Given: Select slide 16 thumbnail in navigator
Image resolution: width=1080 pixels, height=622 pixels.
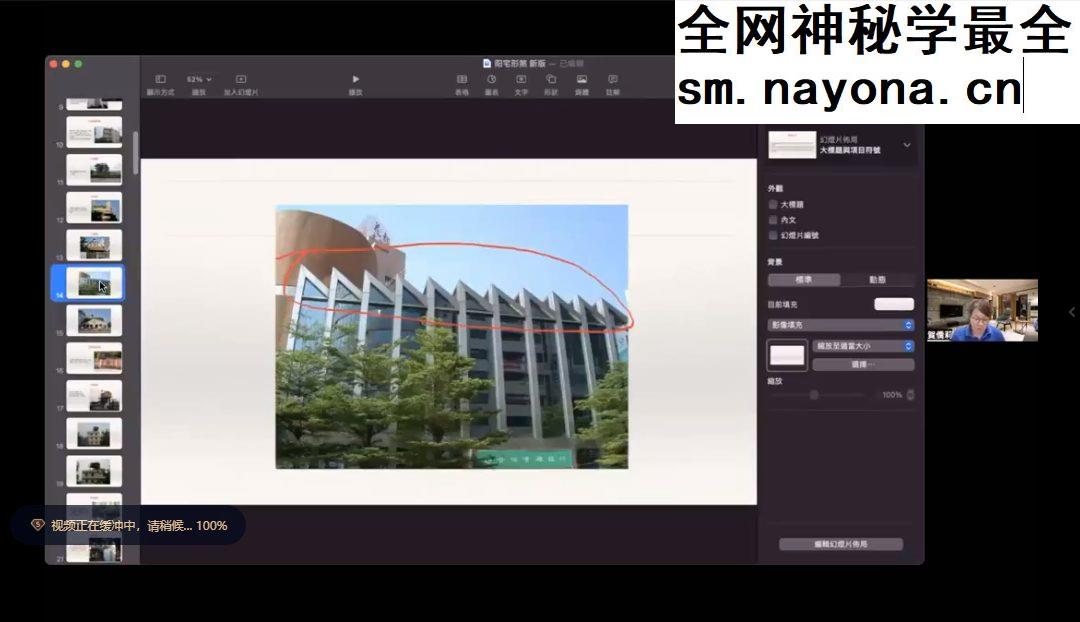Looking at the screenshot, I should (94, 358).
